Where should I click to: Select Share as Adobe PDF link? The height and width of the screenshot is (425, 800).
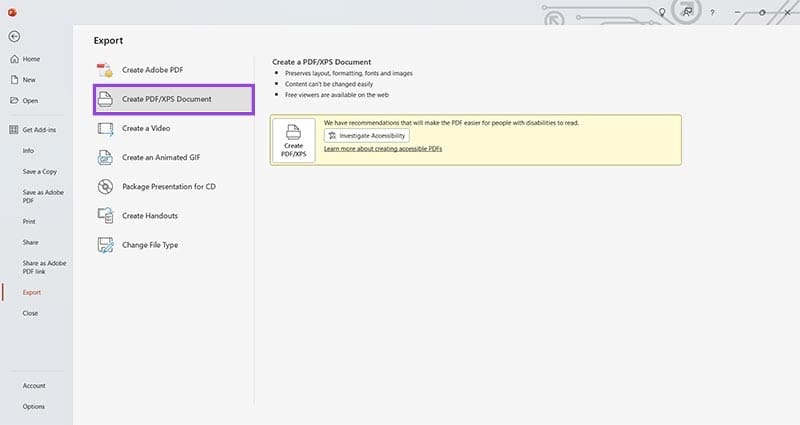point(44,267)
